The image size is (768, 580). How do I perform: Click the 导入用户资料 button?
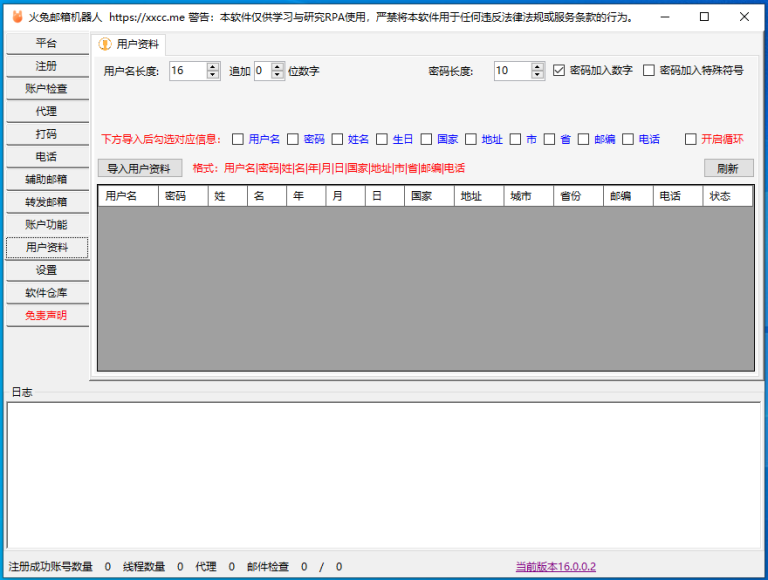140,169
